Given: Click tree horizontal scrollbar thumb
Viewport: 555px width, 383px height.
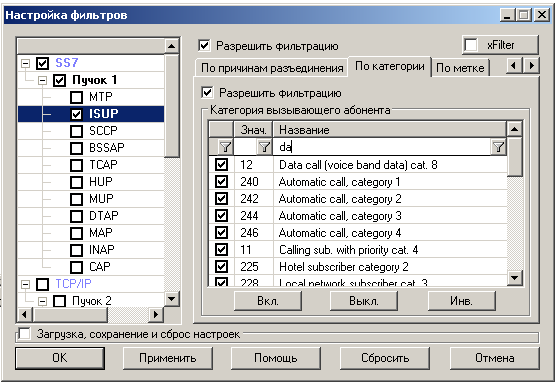Looking at the screenshot, I should pyautogui.click(x=69, y=314).
